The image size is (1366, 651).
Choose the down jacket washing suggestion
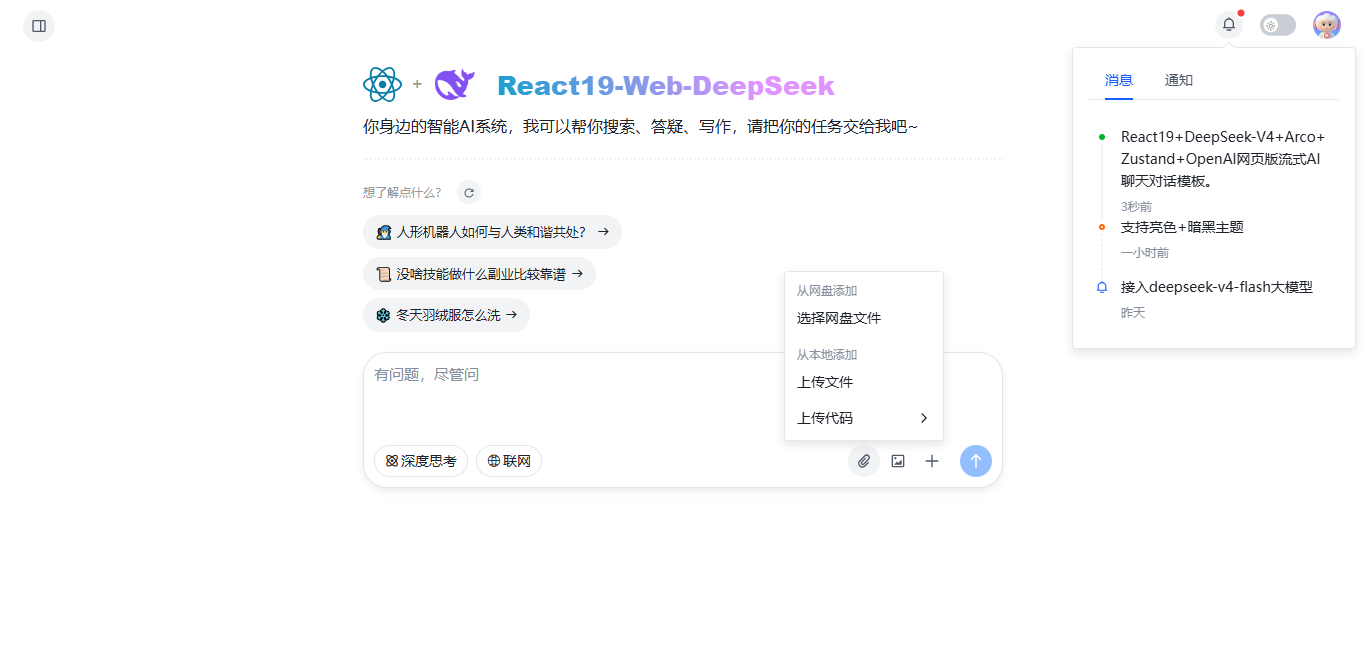[446, 315]
